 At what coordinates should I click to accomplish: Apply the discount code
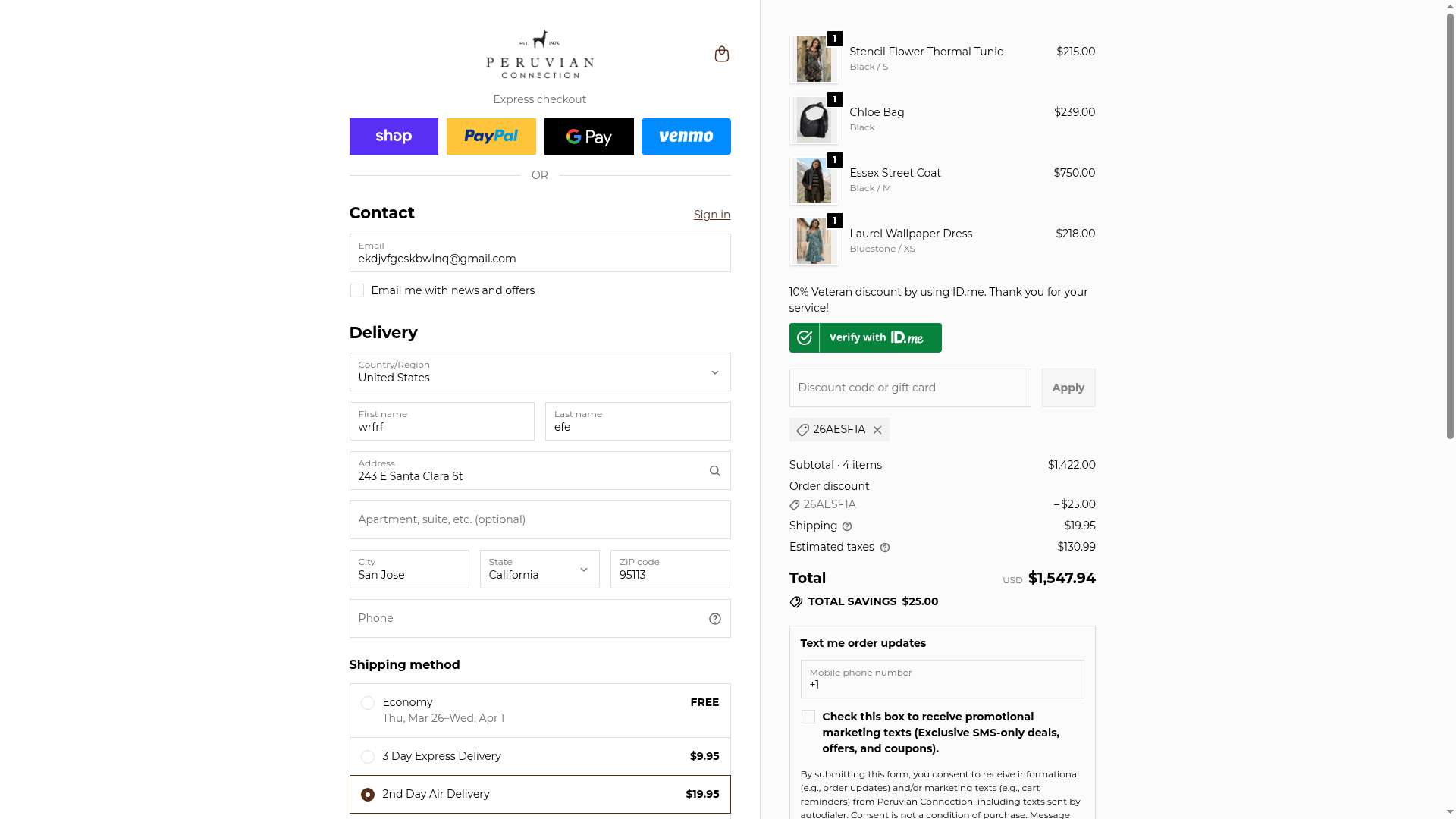(x=1068, y=388)
